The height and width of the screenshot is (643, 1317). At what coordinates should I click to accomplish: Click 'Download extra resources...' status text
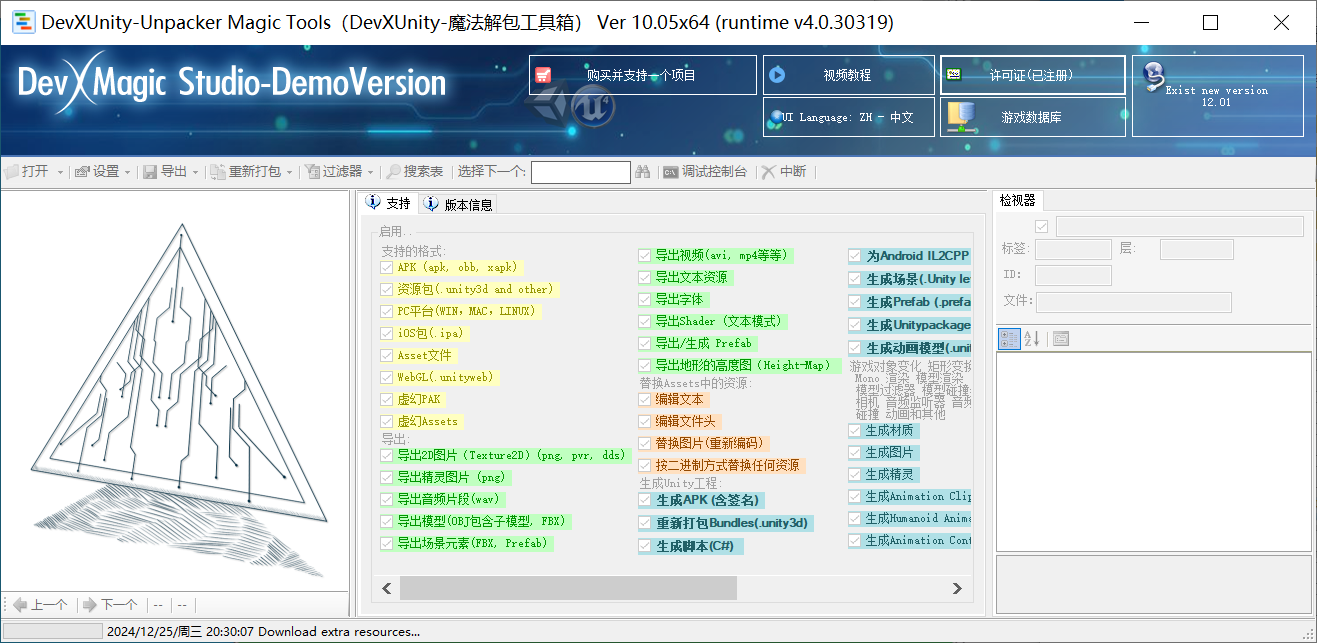coord(339,631)
